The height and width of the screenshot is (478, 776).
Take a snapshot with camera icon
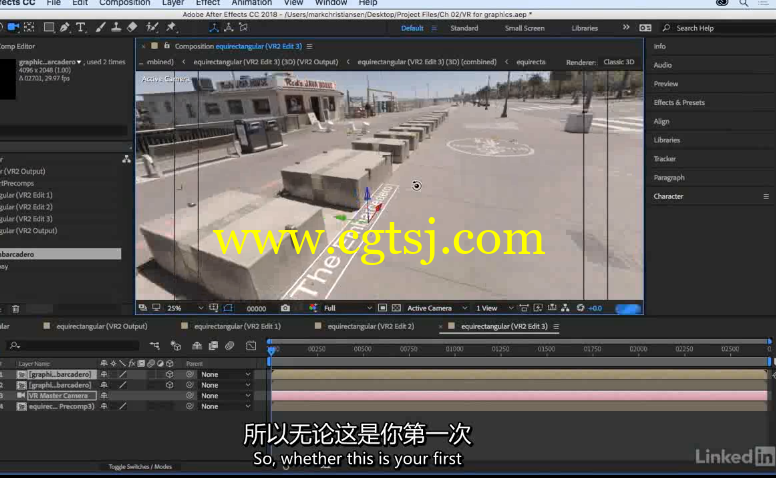(285, 308)
